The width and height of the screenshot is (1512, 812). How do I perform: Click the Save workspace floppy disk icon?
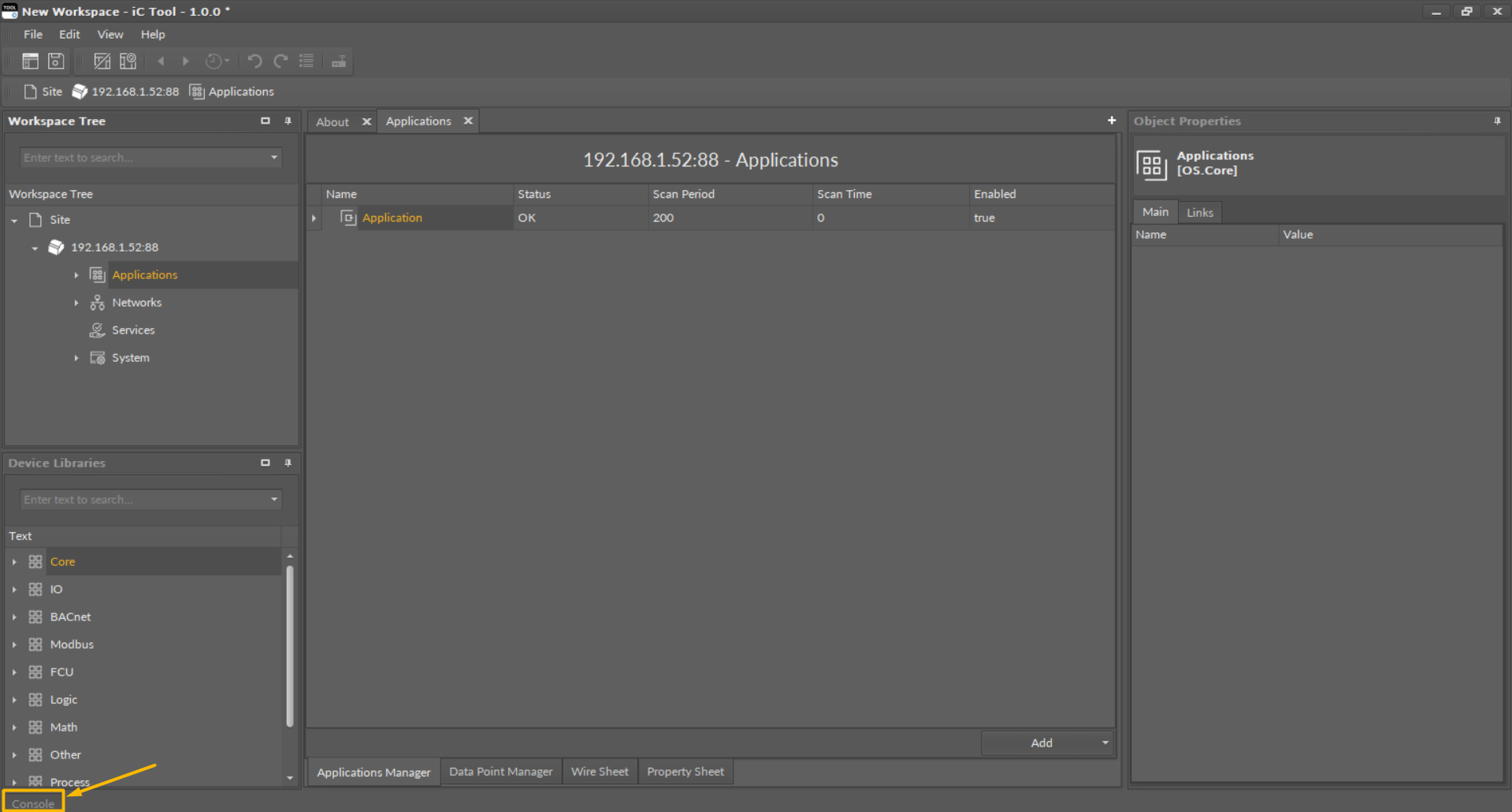pyautogui.click(x=55, y=61)
